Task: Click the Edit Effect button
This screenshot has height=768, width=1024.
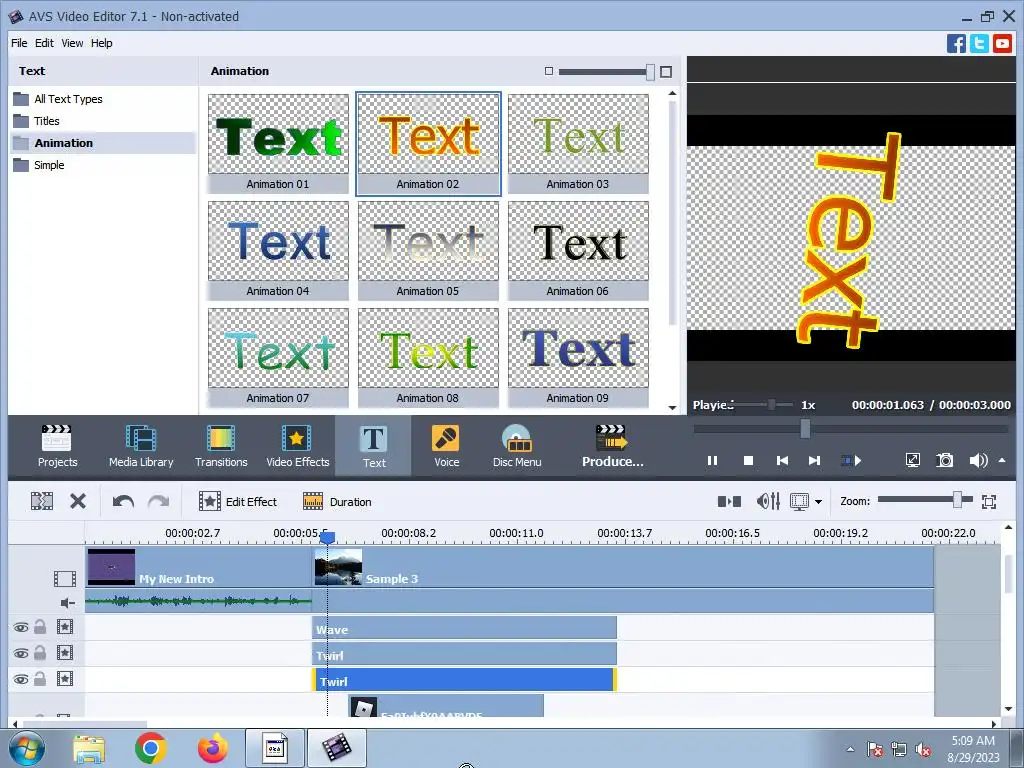Action: tap(238, 502)
